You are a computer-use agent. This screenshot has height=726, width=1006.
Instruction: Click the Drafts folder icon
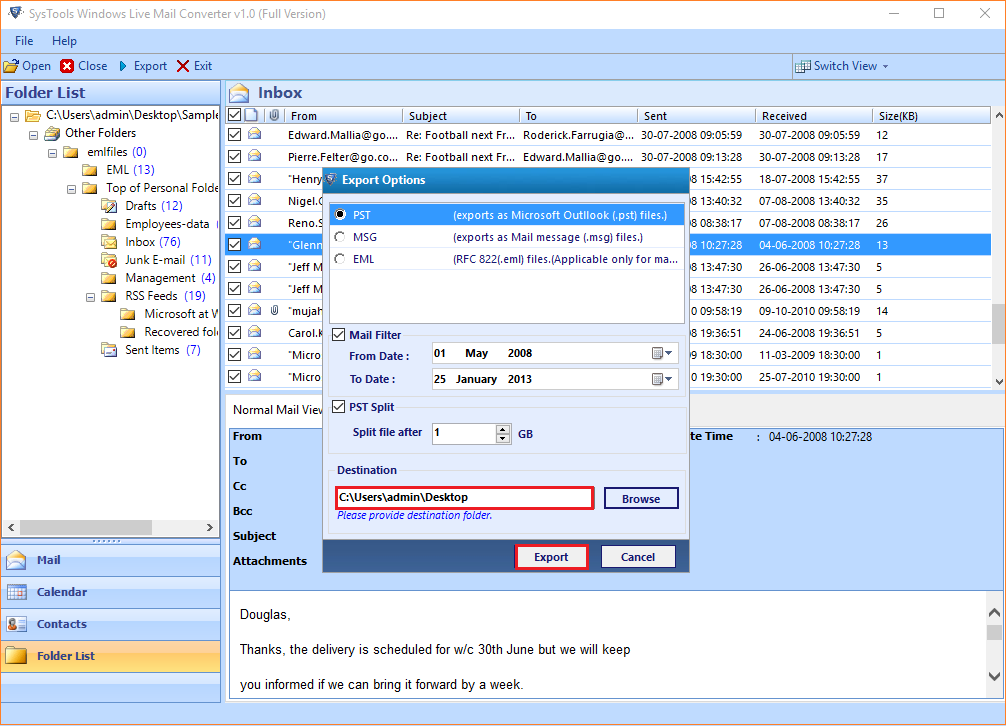(109, 206)
